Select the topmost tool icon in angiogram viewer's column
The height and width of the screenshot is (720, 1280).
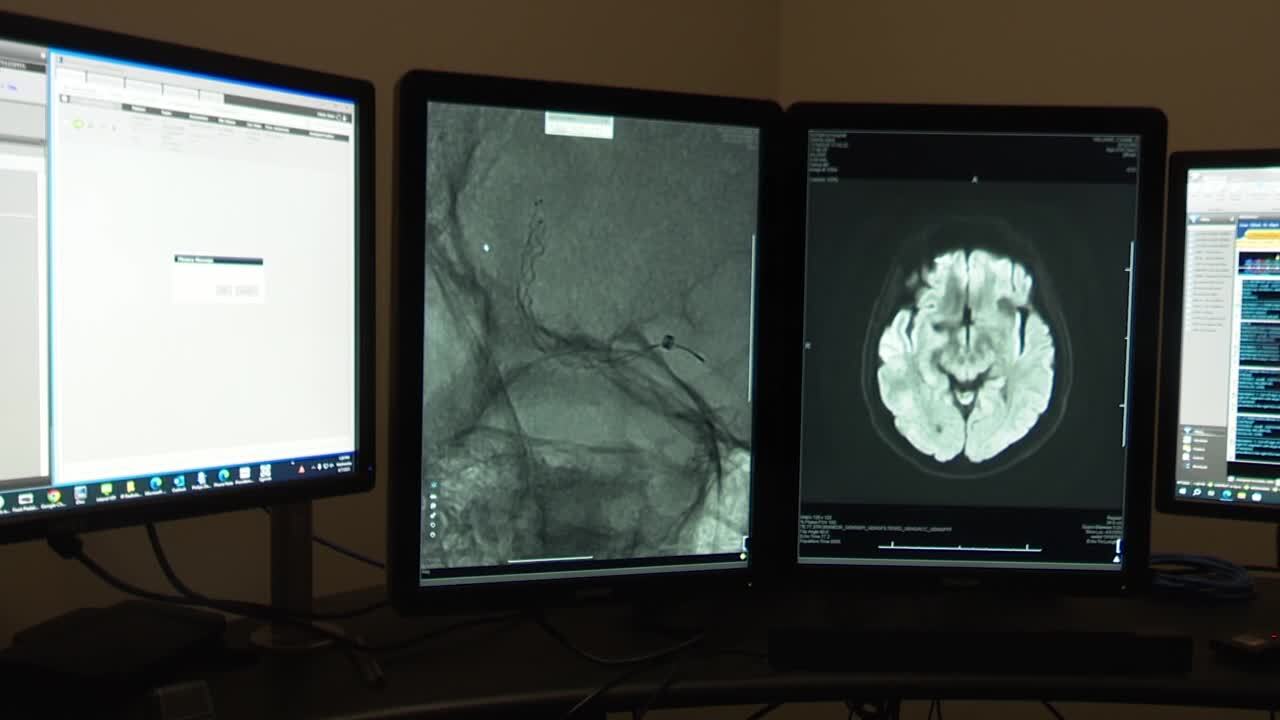433,485
